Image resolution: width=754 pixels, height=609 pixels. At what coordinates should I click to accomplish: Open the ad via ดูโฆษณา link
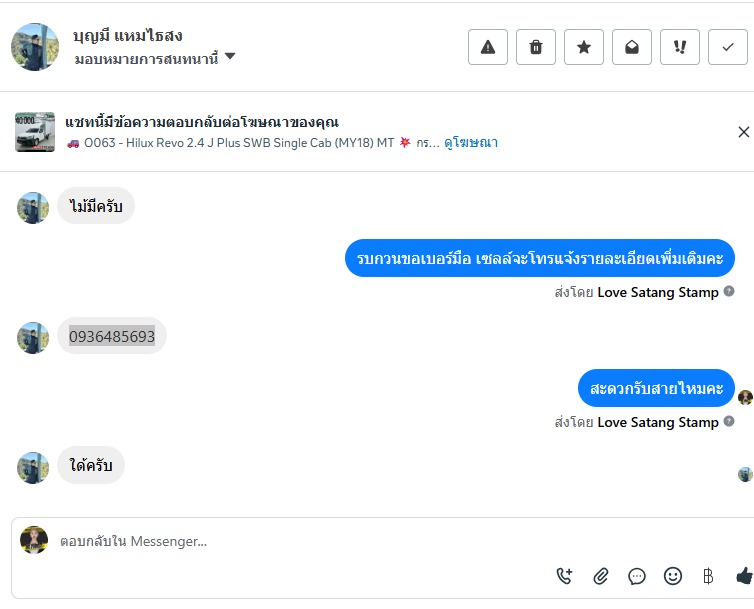click(x=471, y=143)
